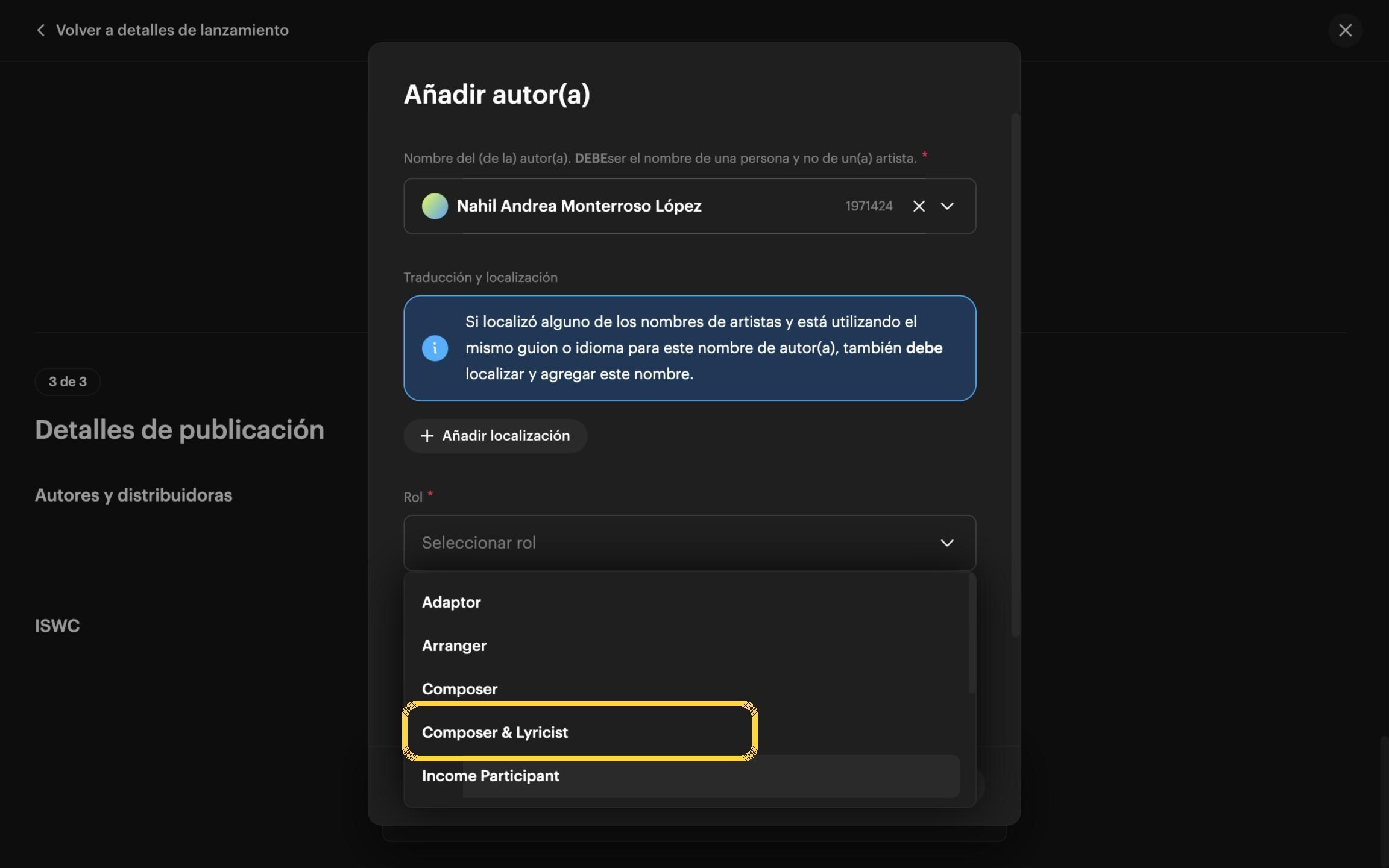
Task: Click the back arrow chevron icon
Action: [x=41, y=30]
